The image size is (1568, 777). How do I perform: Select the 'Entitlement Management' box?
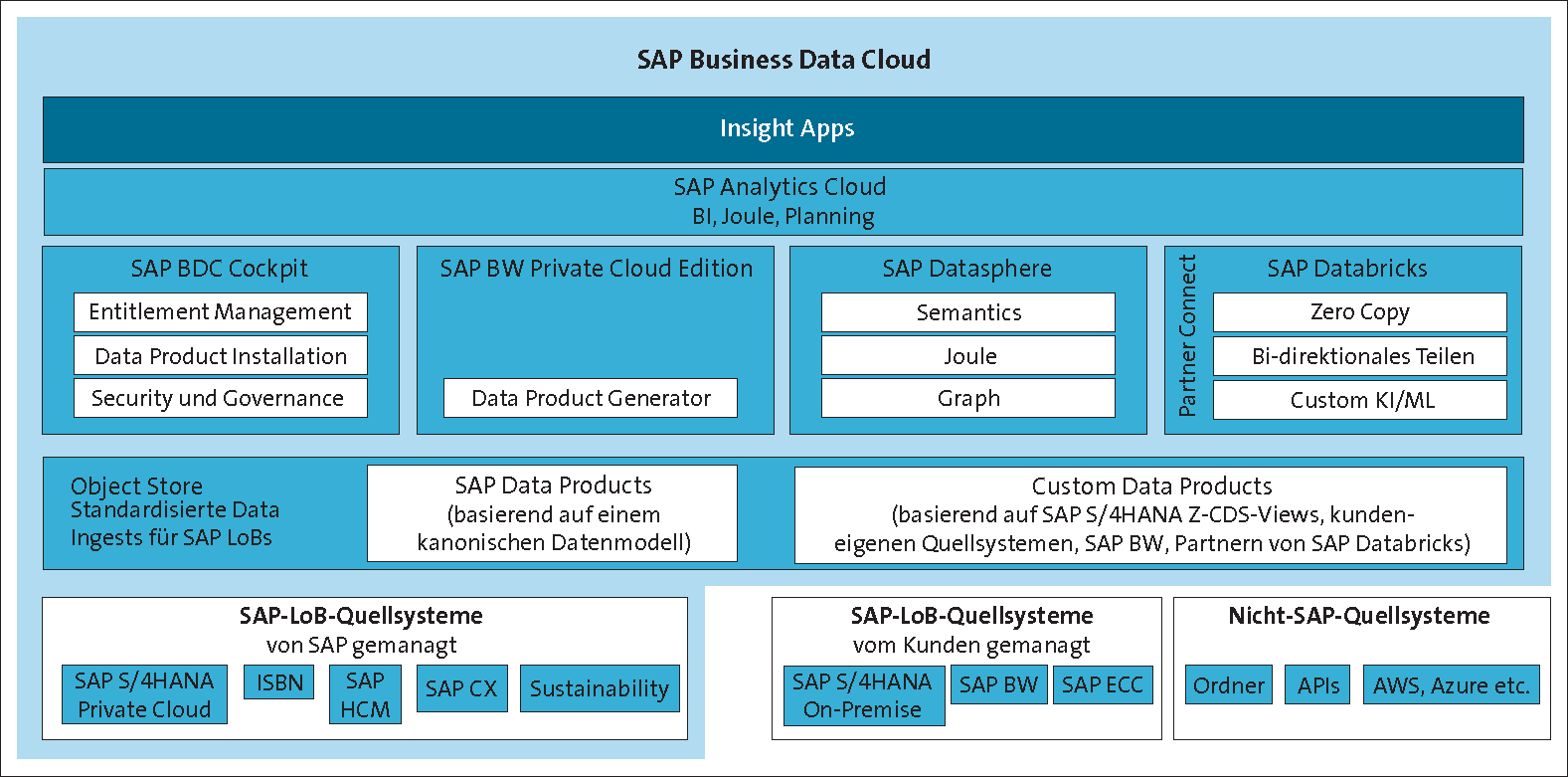pyautogui.click(x=221, y=312)
